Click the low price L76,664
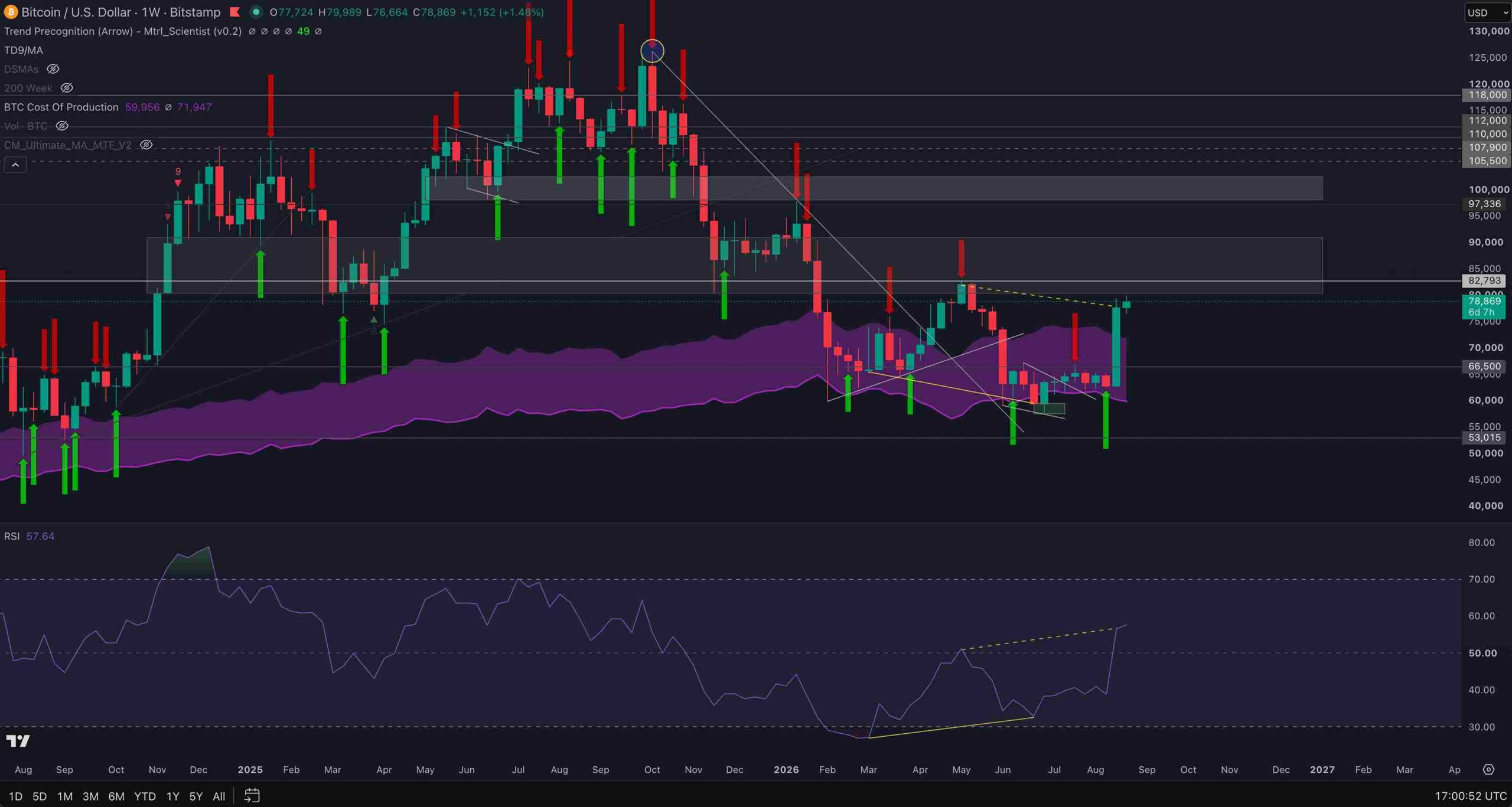Screen dimensions: 1512x807 coord(387,12)
